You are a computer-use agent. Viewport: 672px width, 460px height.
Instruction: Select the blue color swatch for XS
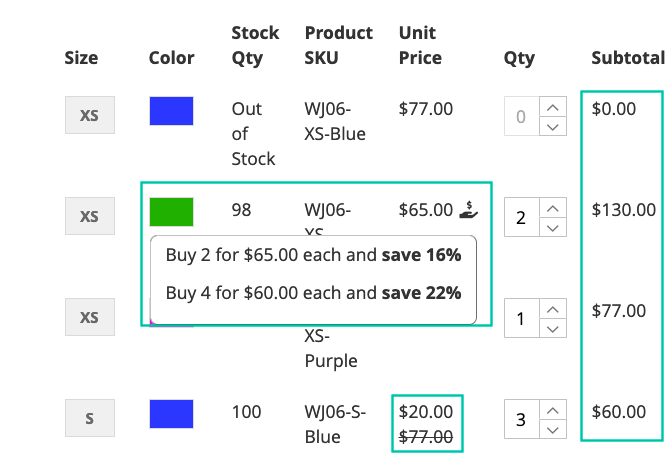click(171, 111)
